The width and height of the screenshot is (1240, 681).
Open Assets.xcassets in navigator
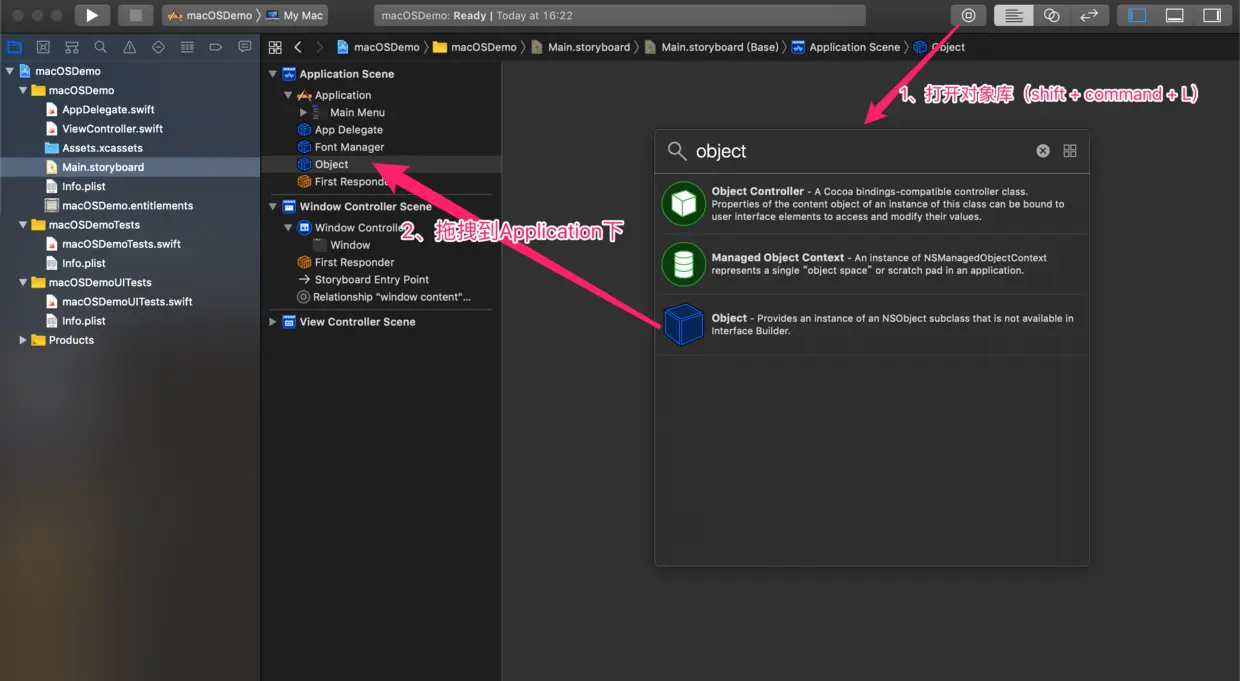pos(102,148)
